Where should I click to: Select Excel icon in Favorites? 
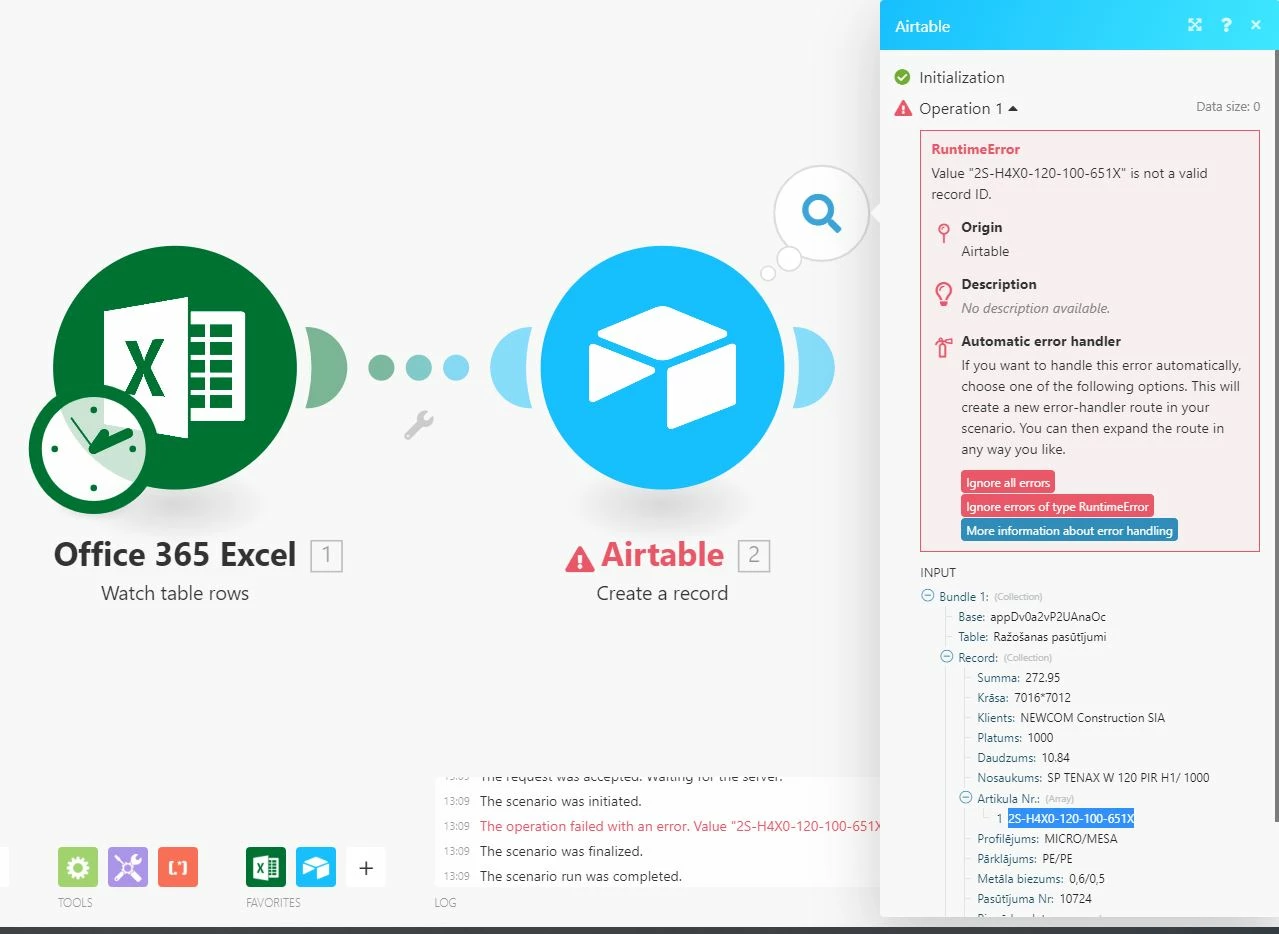pyautogui.click(x=266, y=867)
